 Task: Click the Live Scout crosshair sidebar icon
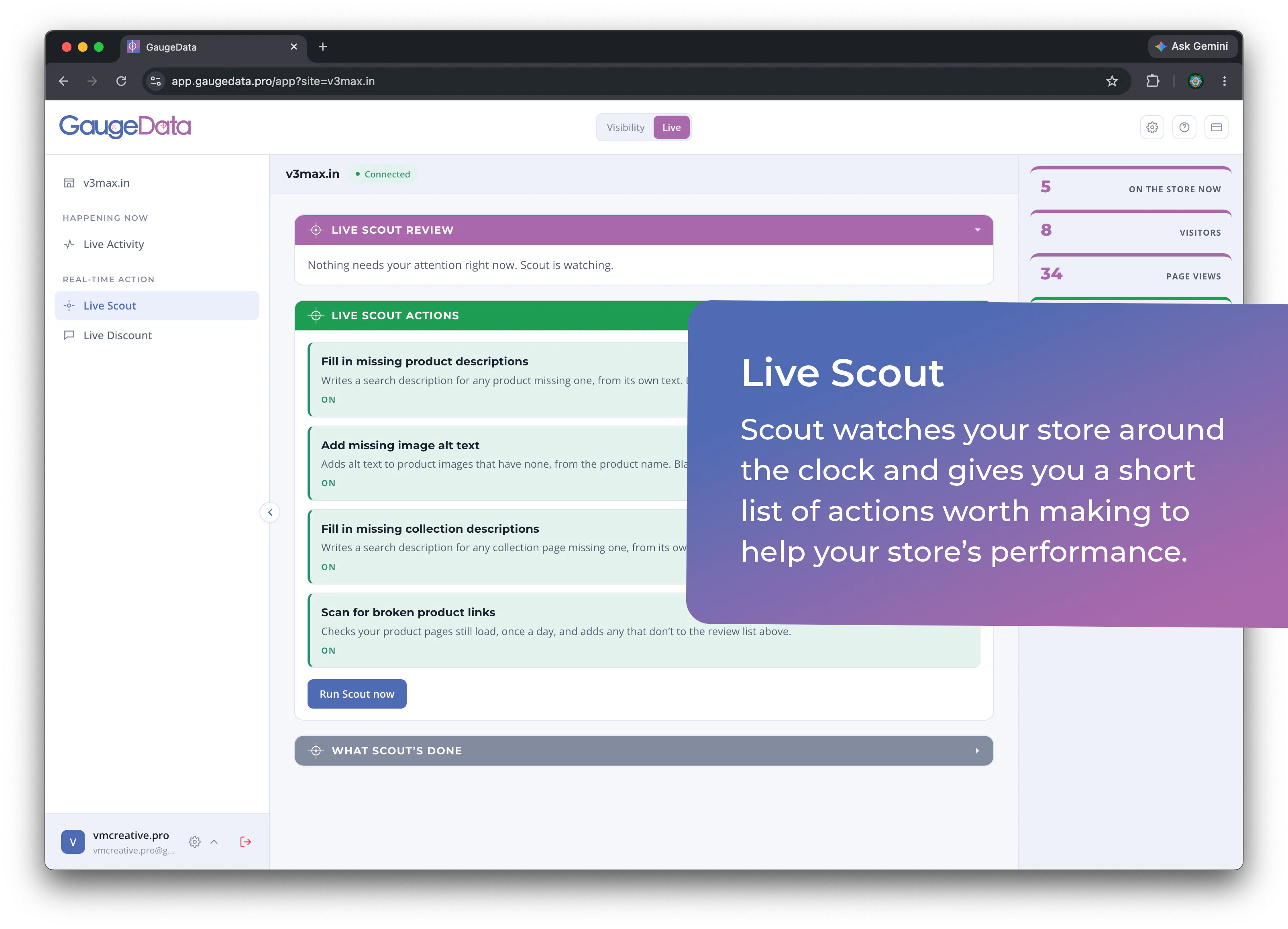69,306
